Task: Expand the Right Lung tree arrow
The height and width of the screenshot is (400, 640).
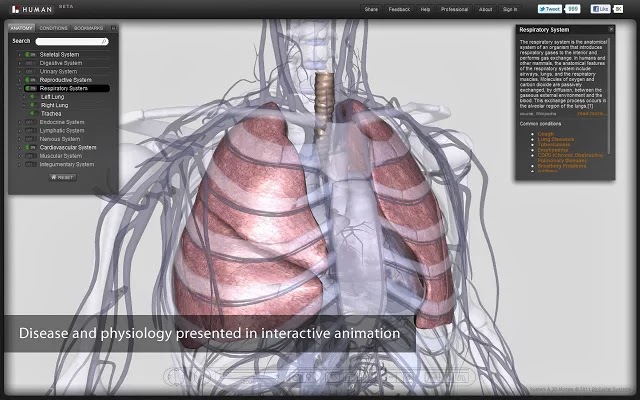Action: point(24,105)
